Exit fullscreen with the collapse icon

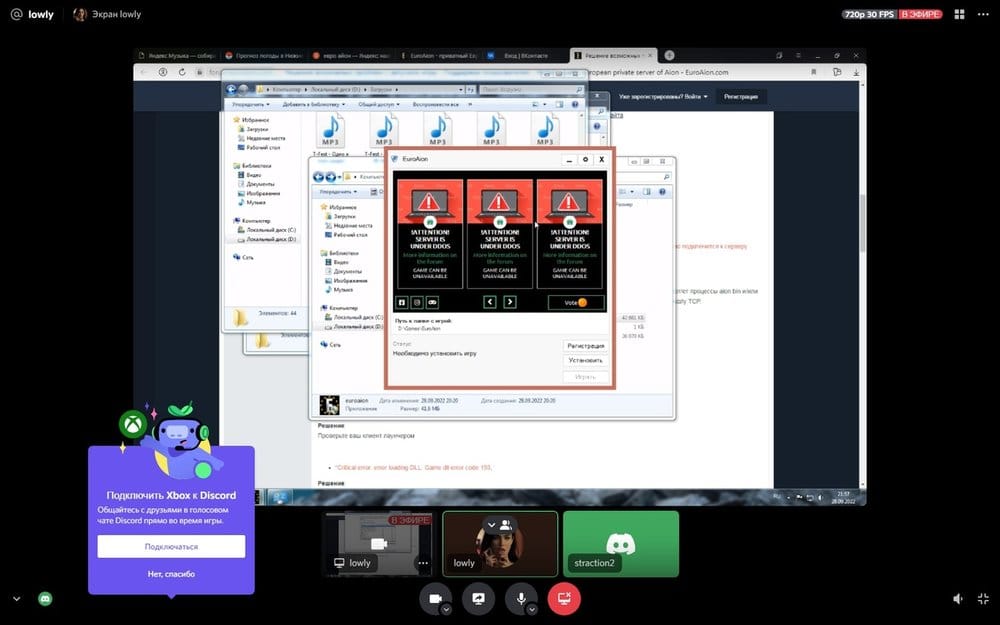(x=984, y=598)
